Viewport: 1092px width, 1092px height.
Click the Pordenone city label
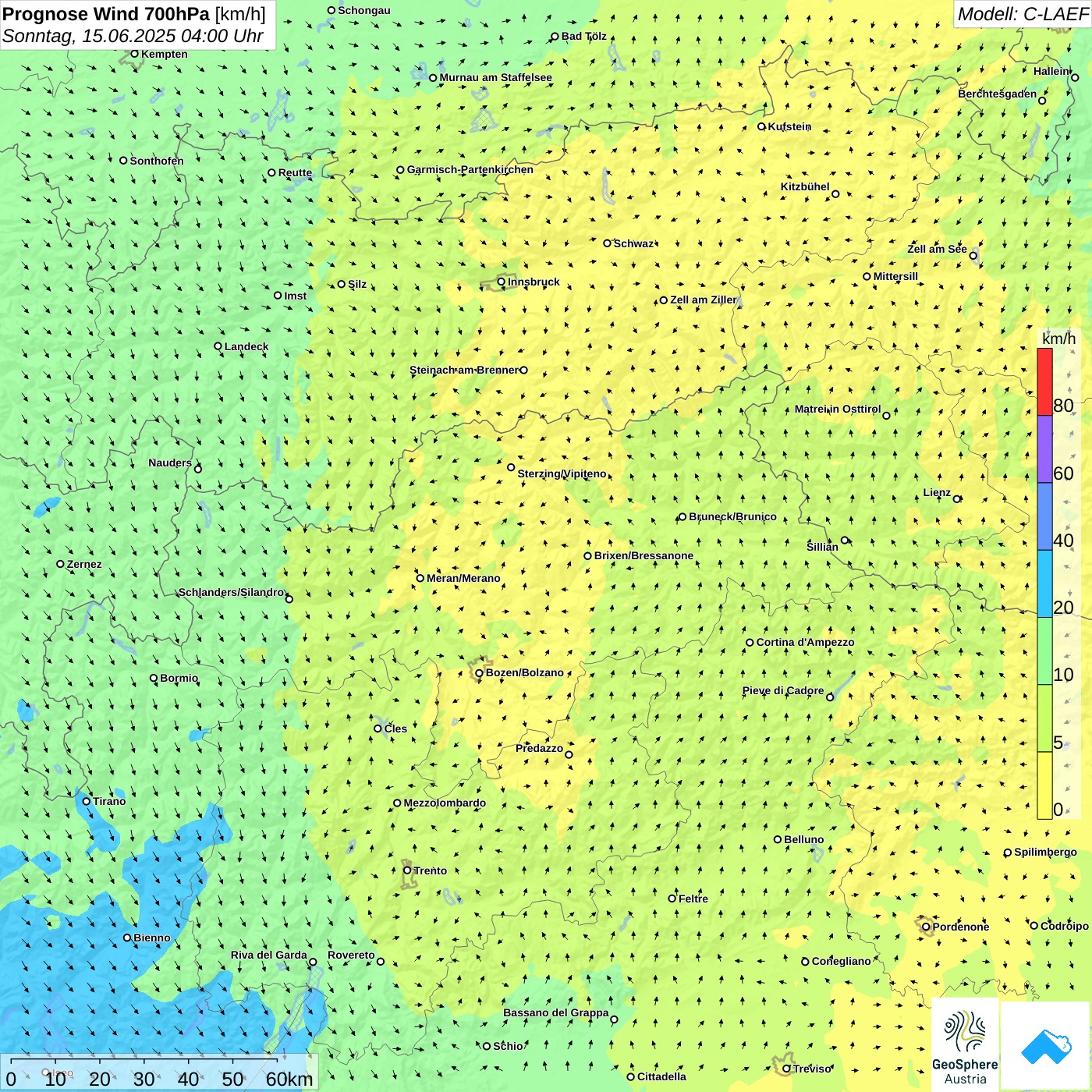tap(961, 927)
